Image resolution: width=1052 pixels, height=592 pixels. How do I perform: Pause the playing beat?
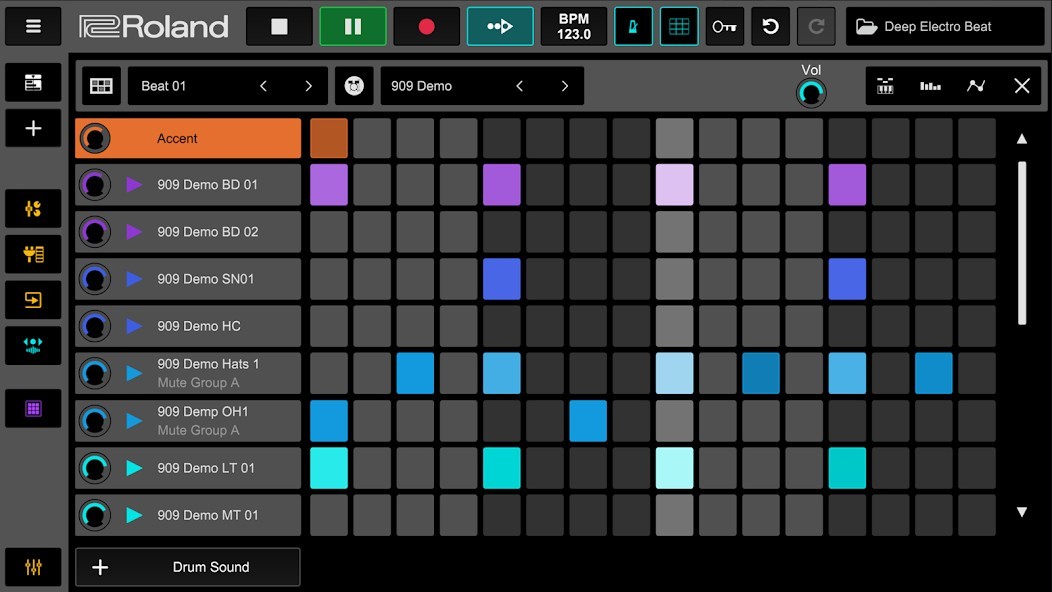point(352,27)
